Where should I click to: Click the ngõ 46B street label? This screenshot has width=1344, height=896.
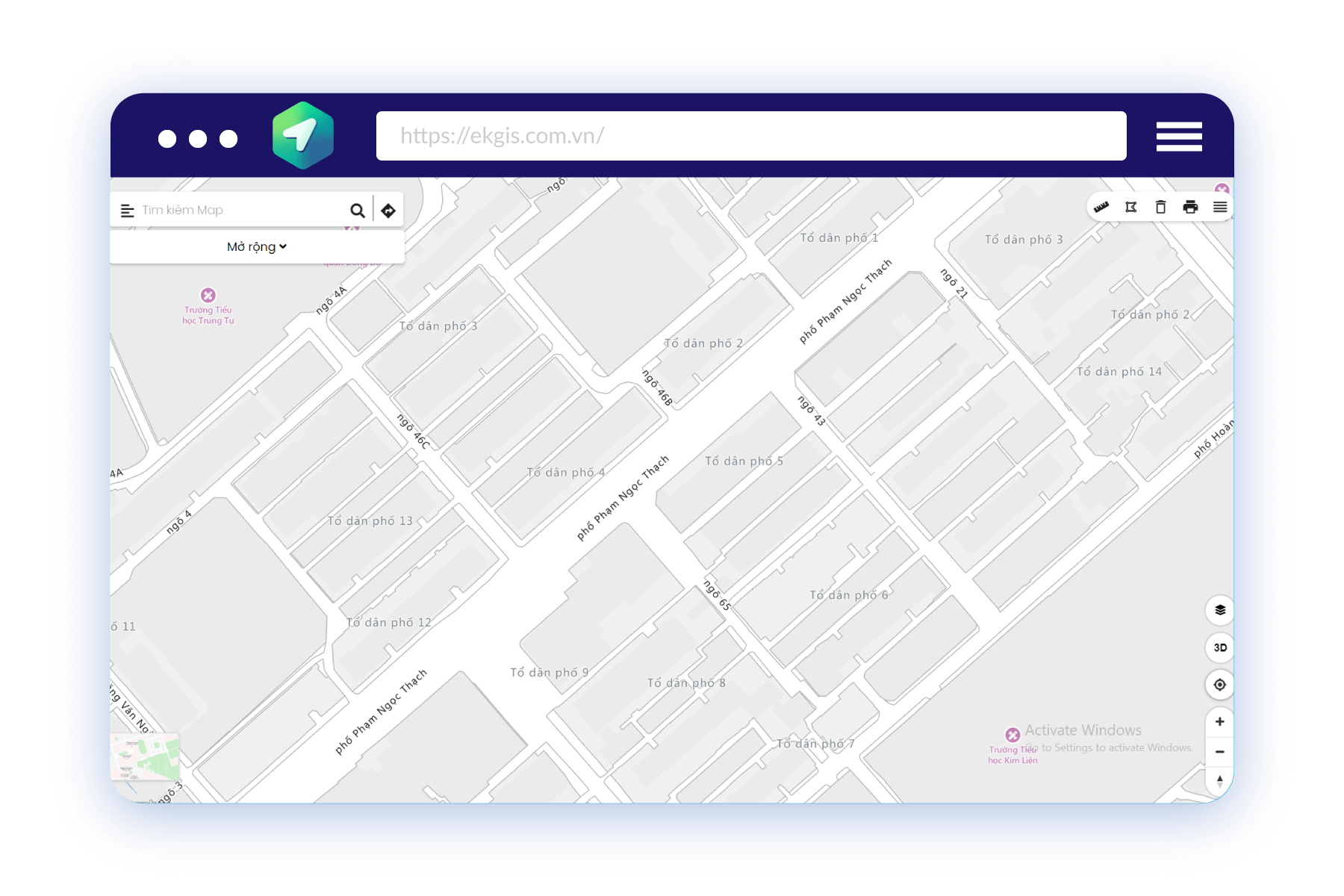point(658,388)
